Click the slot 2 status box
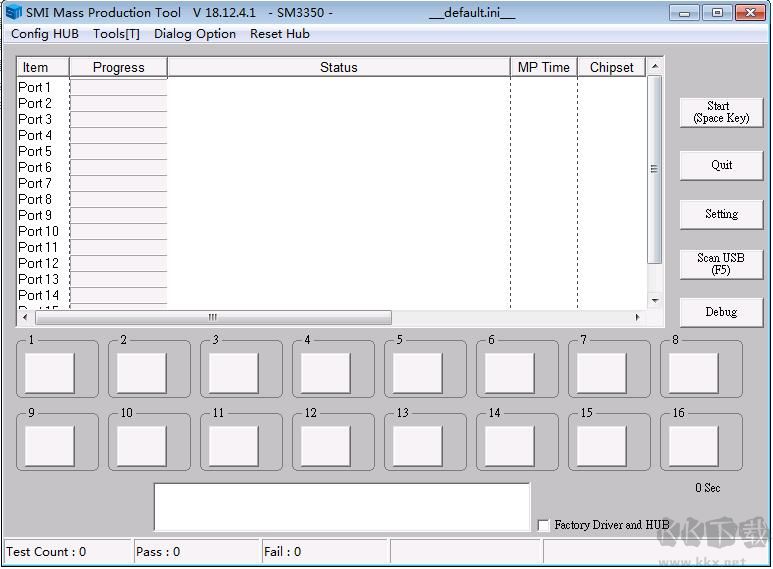 coord(141,373)
